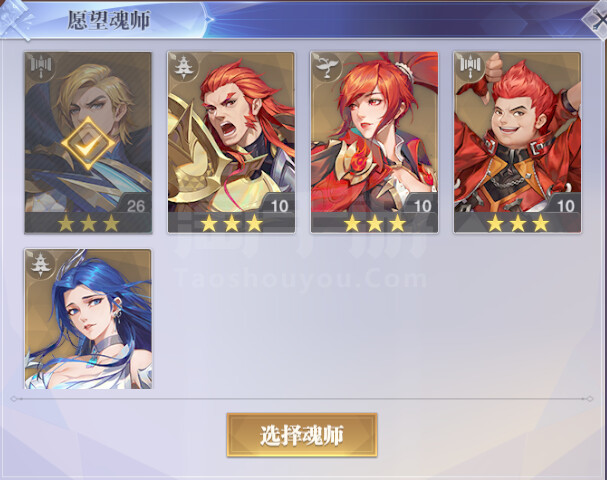Click the hammer emblem beside 愿望魂师 title
607x480 pixels.
click(x=16, y=21)
